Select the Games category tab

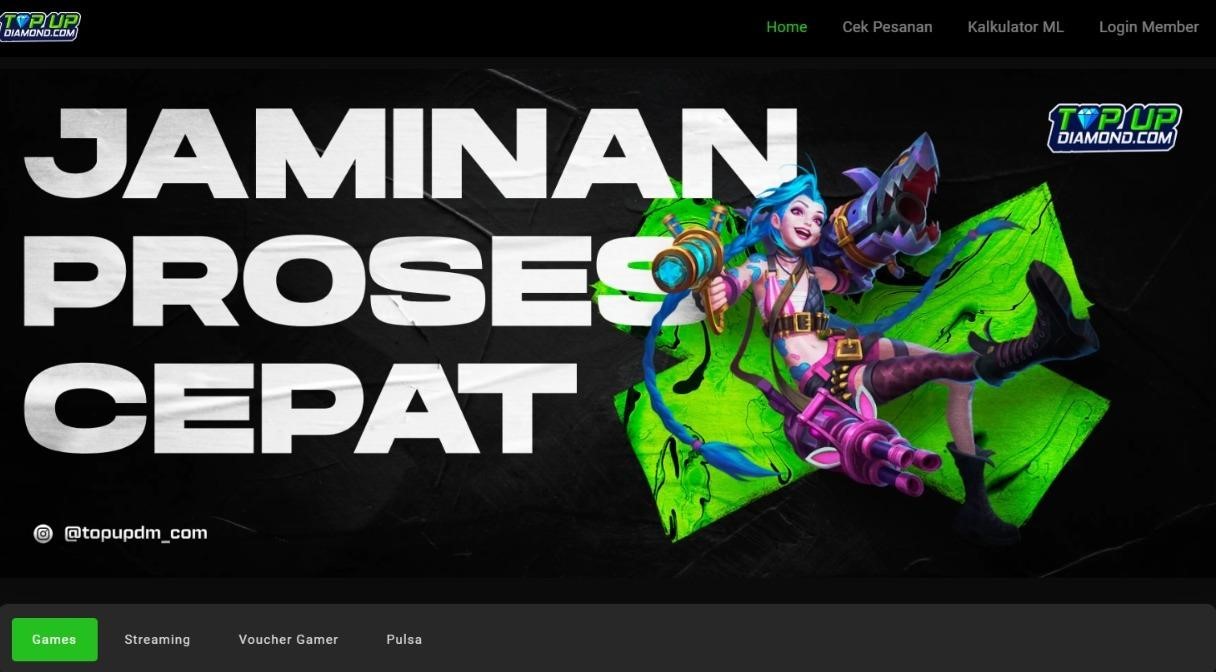[x=54, y=639]
